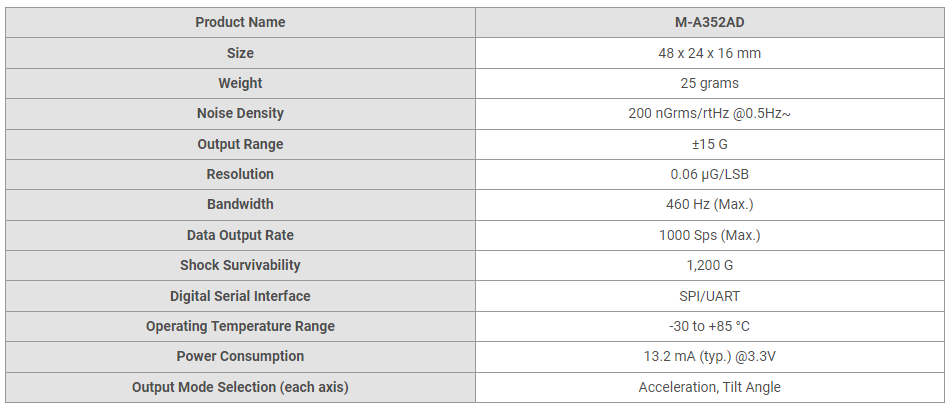The height and width of the screenshot is (409, 948).
Task: Select the Size row label
Action: tap(240, 53)
